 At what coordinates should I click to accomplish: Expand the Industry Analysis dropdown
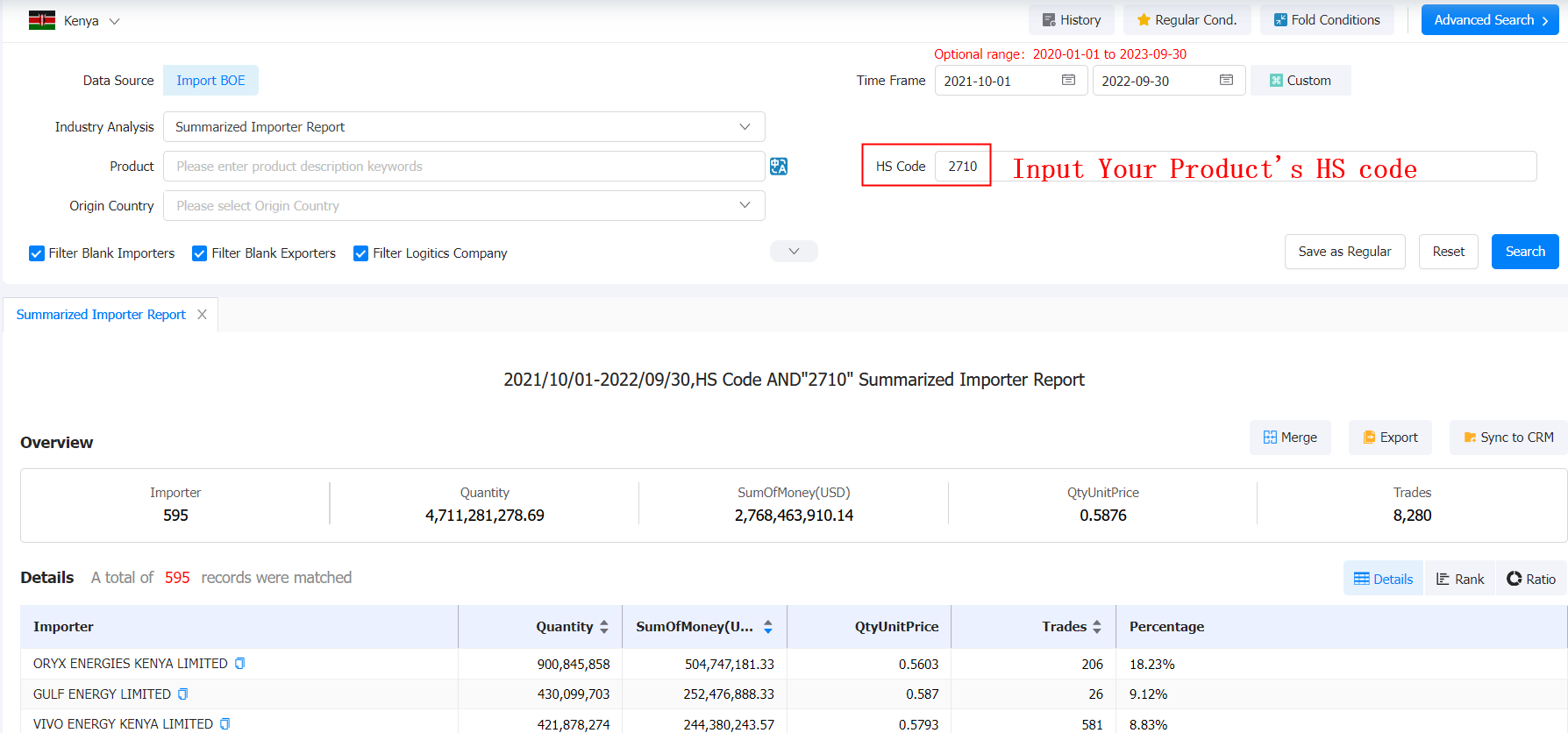(x=464, y=127)
